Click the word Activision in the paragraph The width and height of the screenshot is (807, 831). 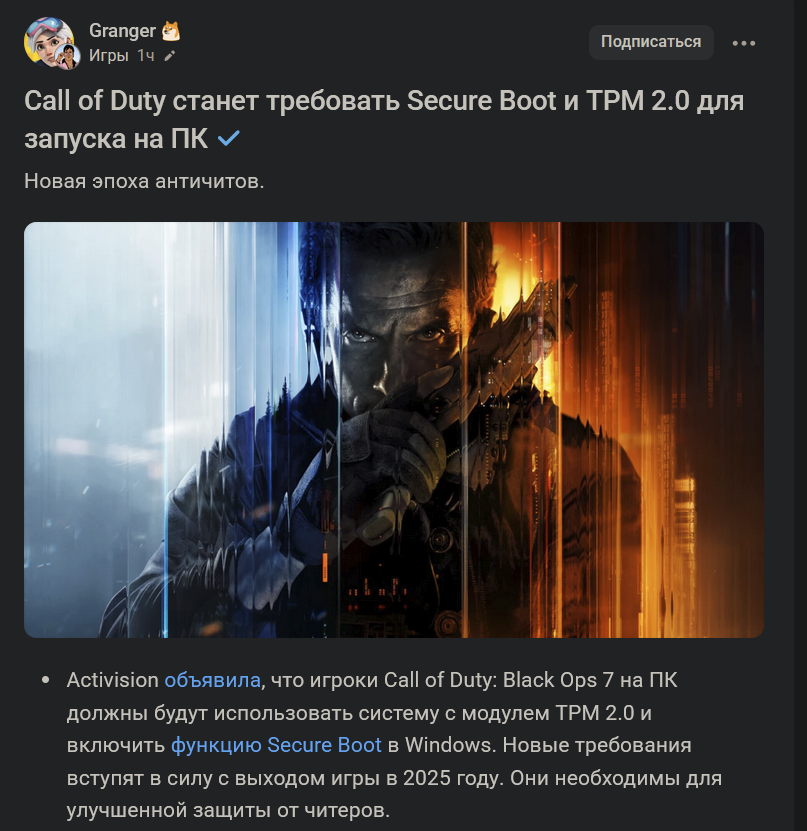click(x=112, y=680)
